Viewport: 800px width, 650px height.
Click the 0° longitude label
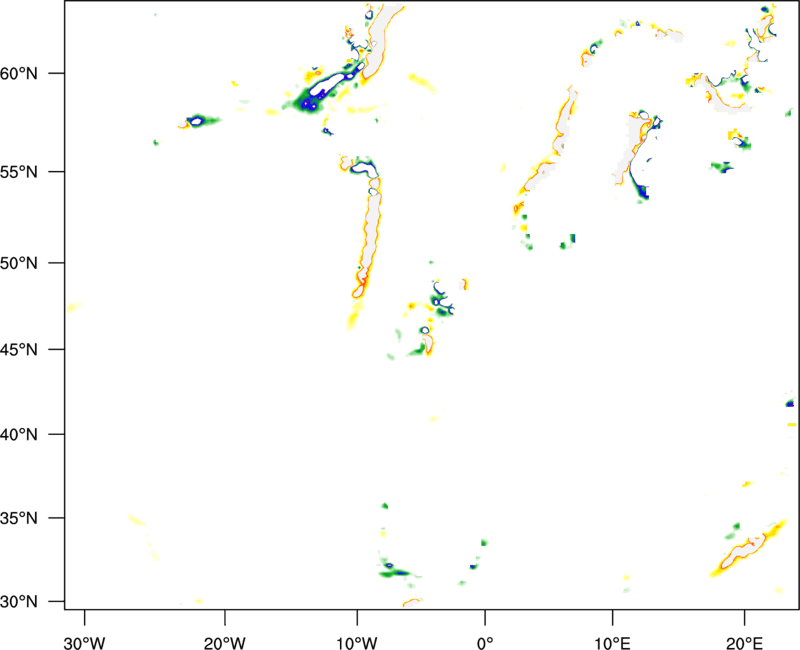pos(485,643)
